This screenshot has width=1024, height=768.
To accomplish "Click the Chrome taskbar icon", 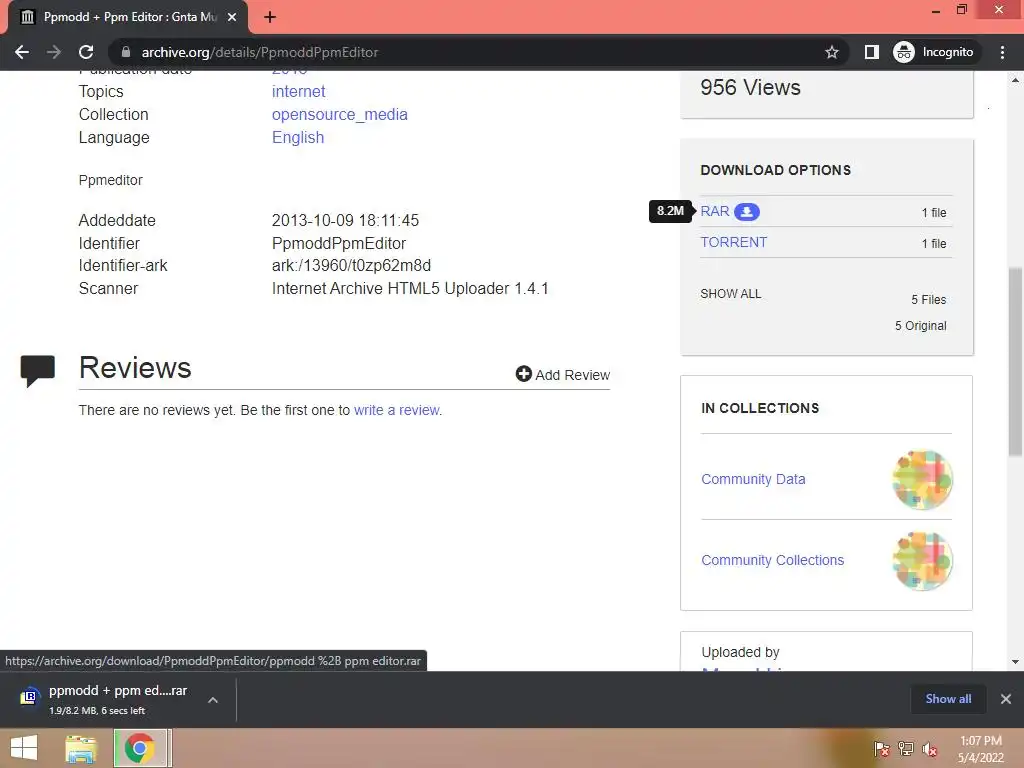I will 140,748.
